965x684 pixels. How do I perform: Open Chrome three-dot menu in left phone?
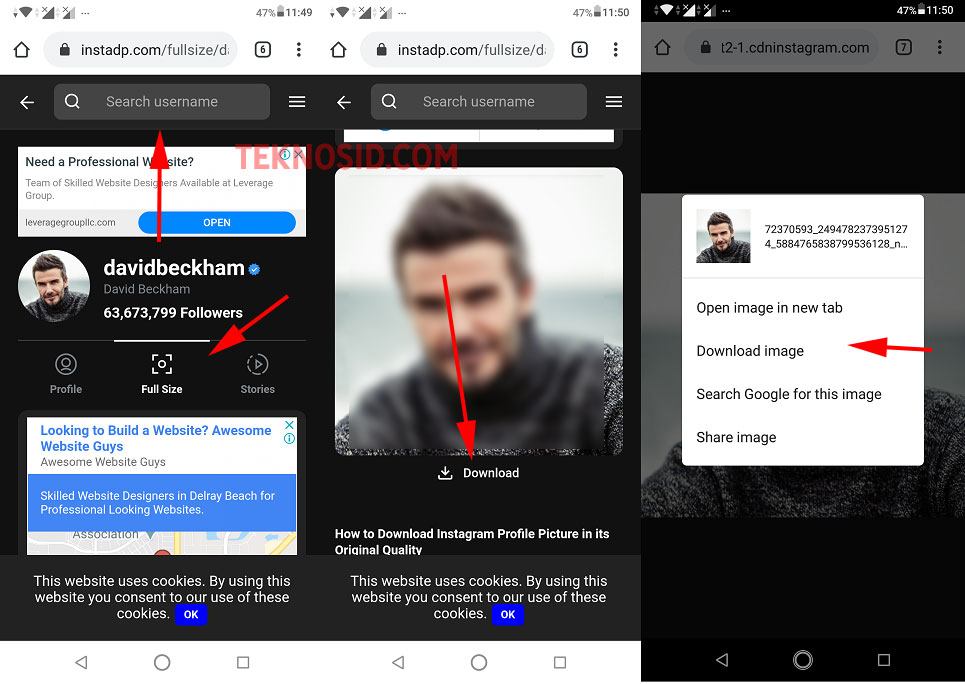pos(298,49)
